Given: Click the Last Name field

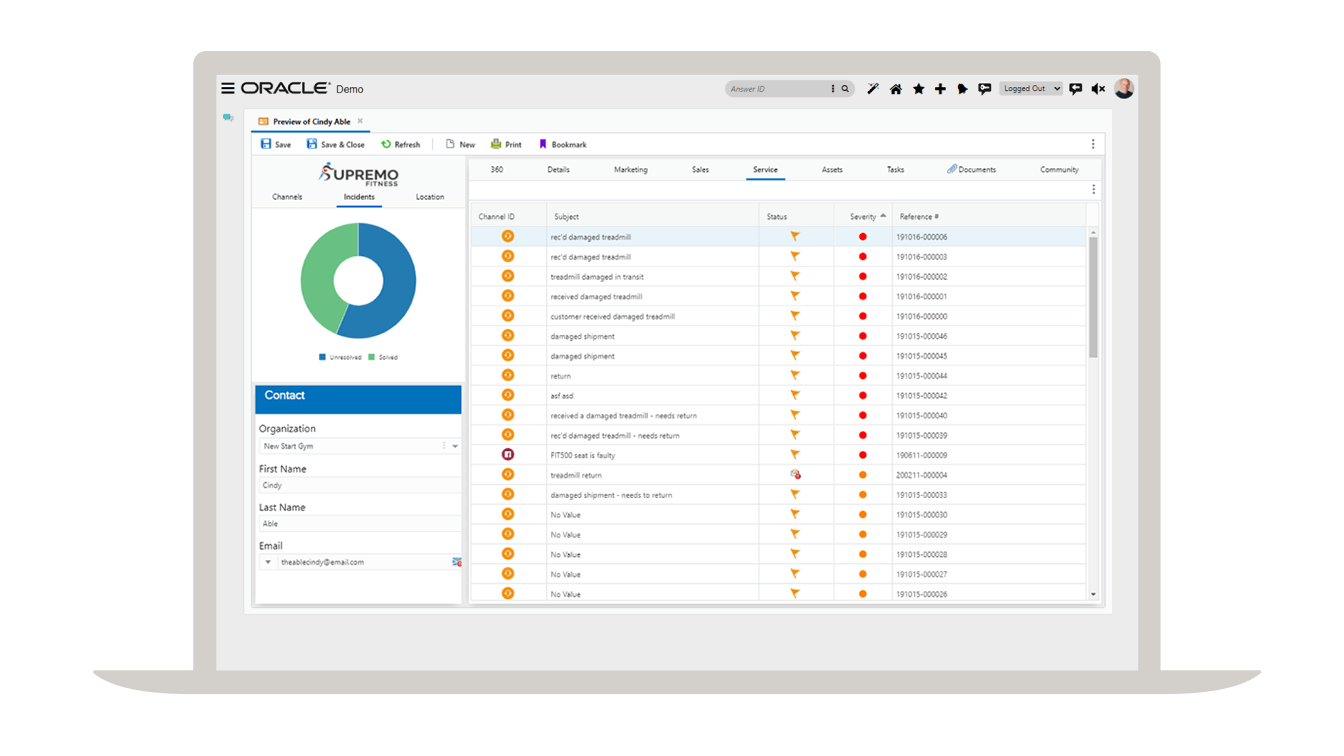Looking at the screenshot, I should 358,524.
